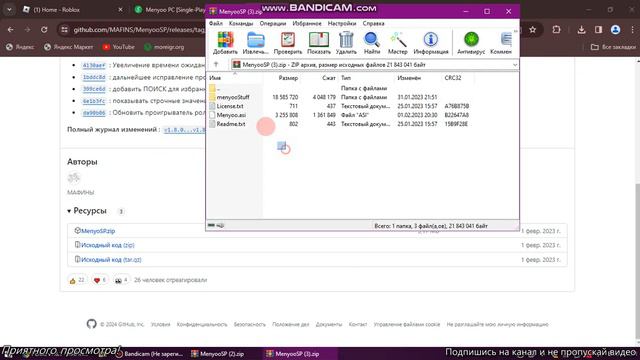Click the da90b06 commit link
The height and width of the screenshot is (360, 640).
94,113
